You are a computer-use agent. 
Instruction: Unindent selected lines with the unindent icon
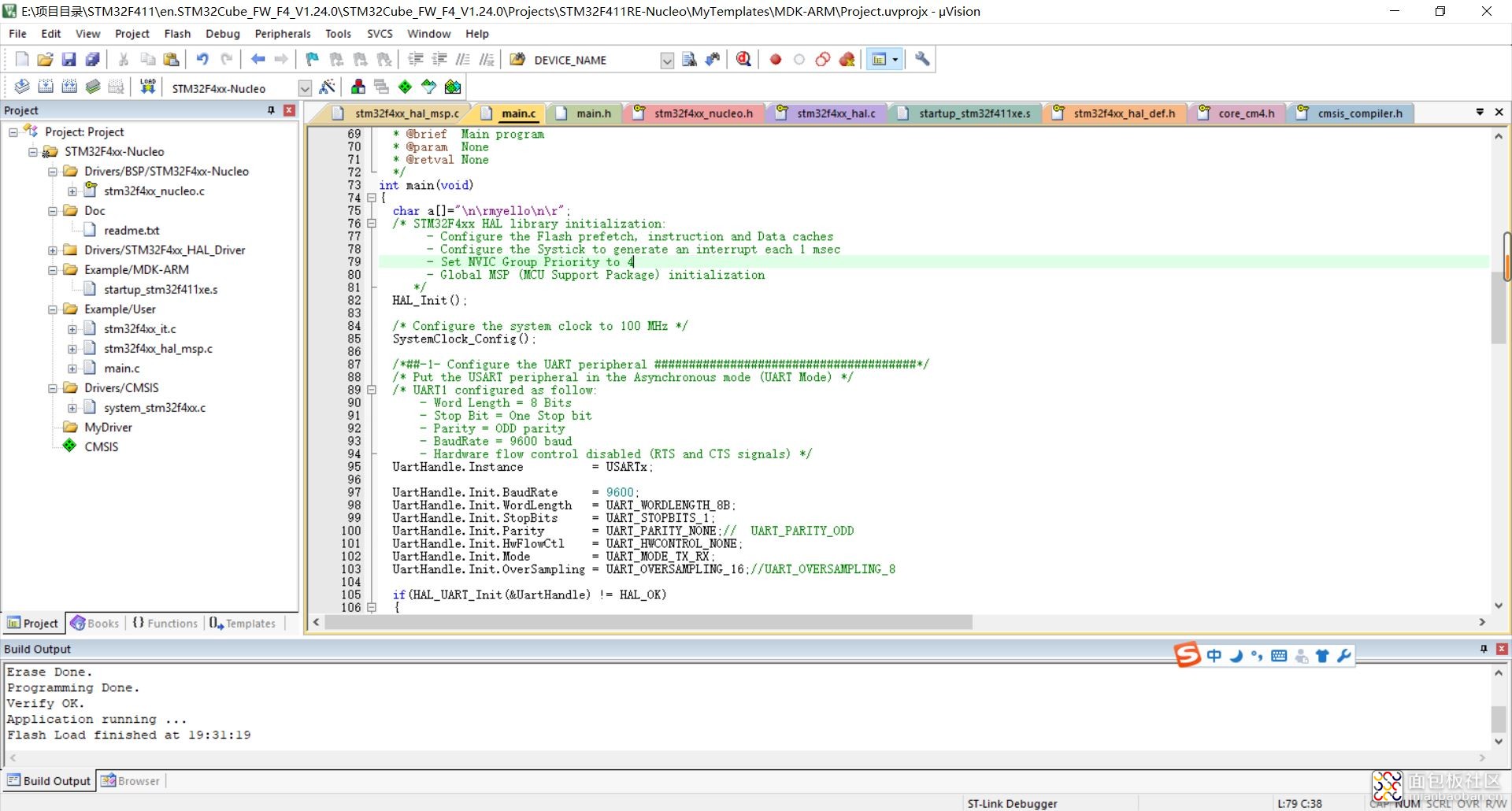(x=439, y=59)
